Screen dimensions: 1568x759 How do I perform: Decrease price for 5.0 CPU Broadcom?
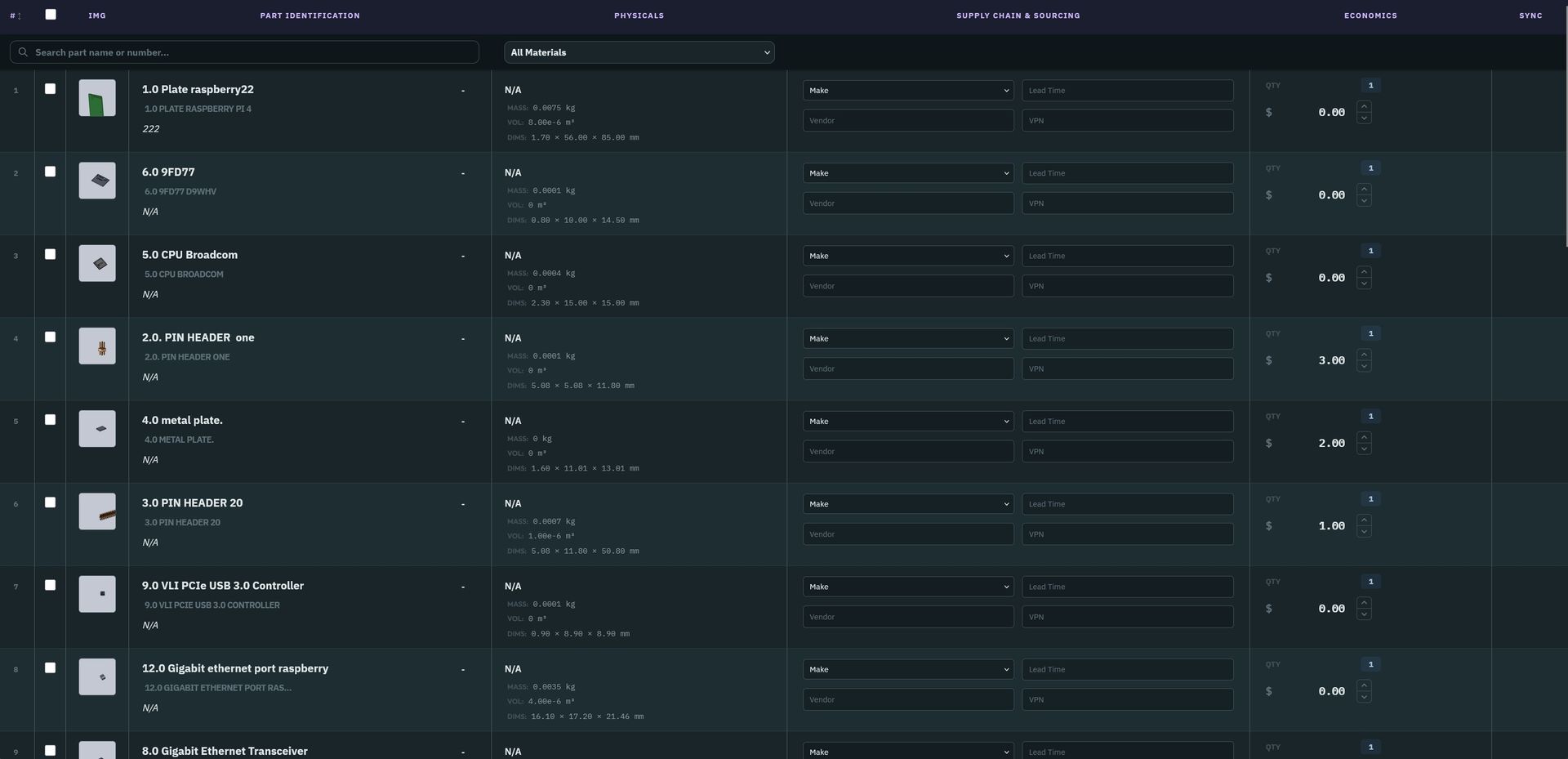coord(1364,284)
